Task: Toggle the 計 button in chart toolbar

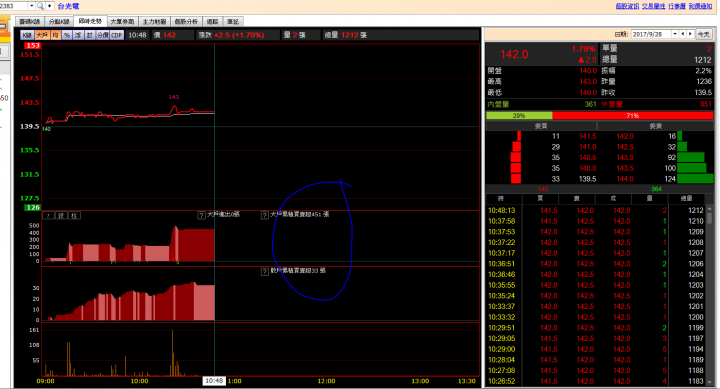Action: 90,35
